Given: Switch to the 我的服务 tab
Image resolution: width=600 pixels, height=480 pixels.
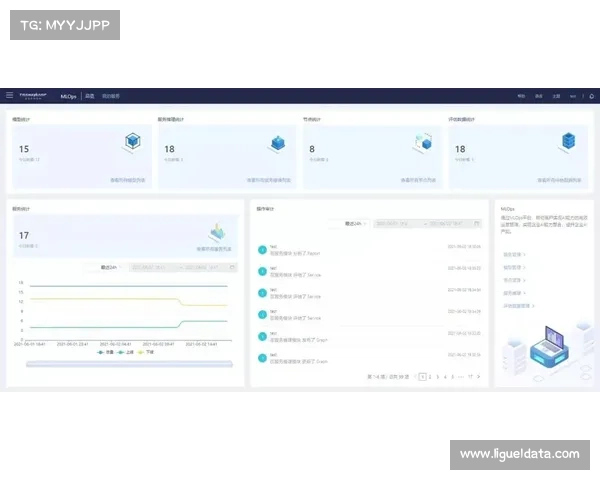Looking at the screenshot, I should (x=111, y=96).
